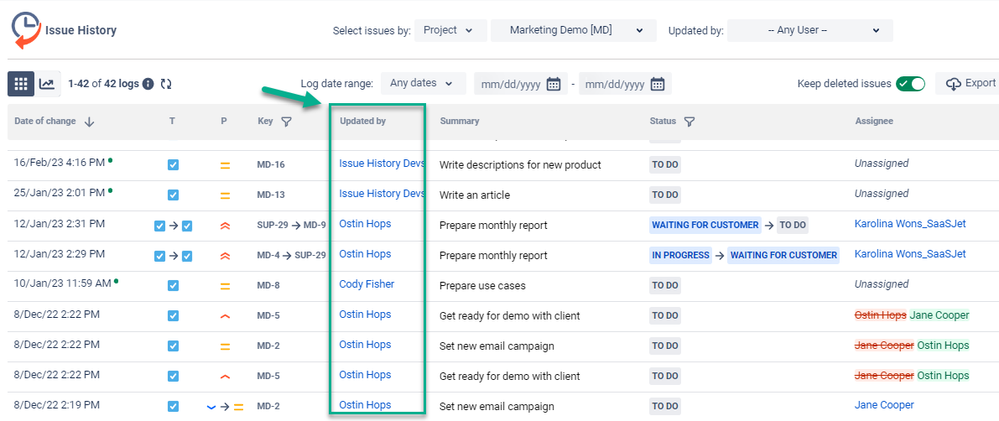Click 'Prepare use cases' summary

pos(482,286)
